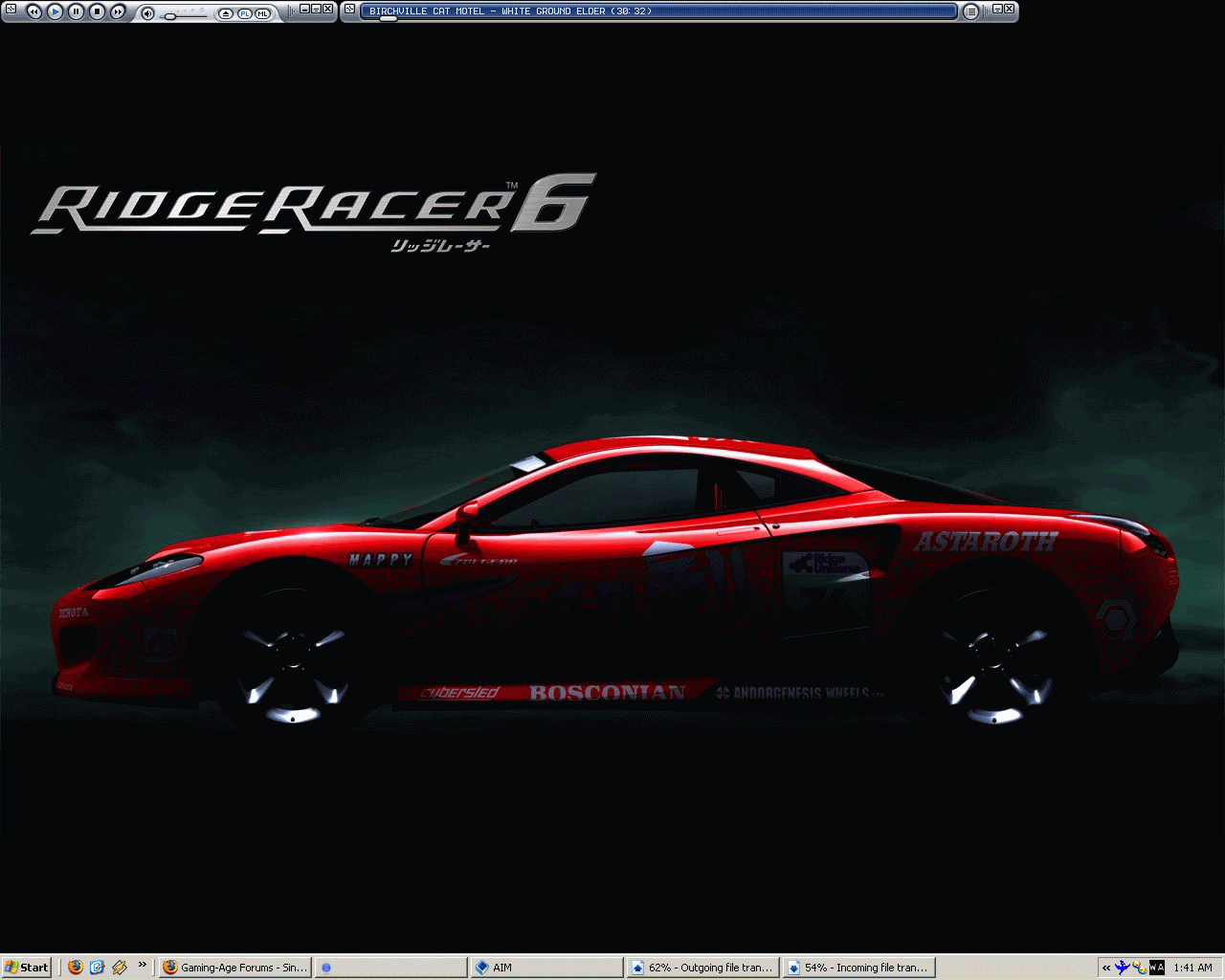Open the 62% Outgoing file transfer window
The height and width of the screenshot is (980, 1225).
(703, 967)
